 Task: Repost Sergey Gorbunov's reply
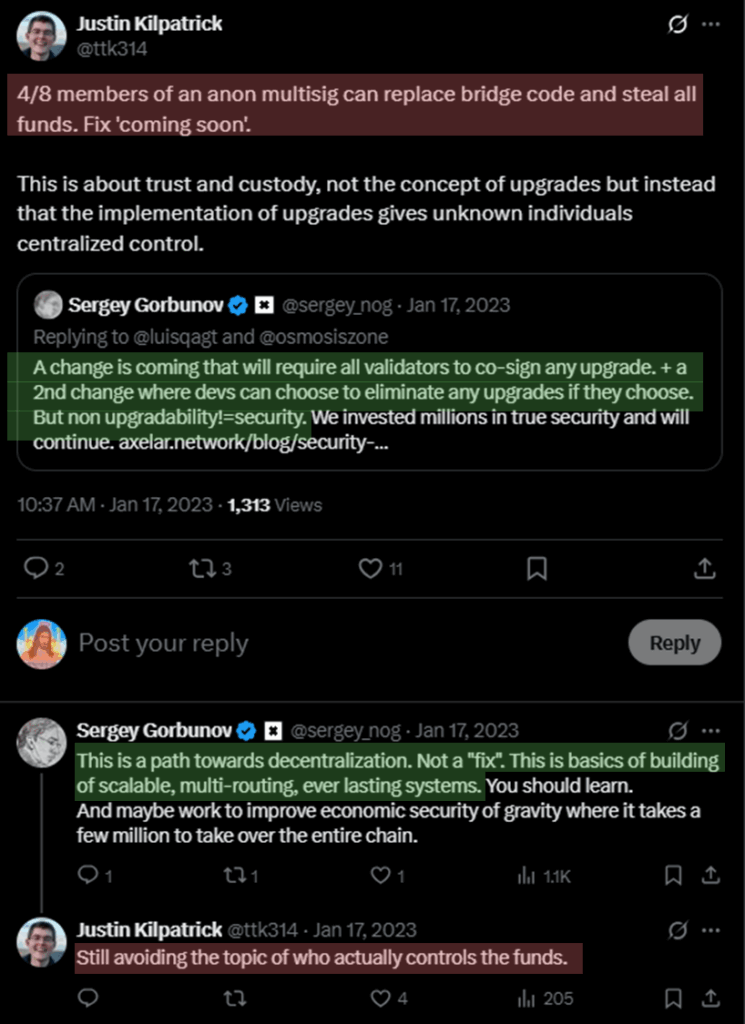click(x=236, y=876)
